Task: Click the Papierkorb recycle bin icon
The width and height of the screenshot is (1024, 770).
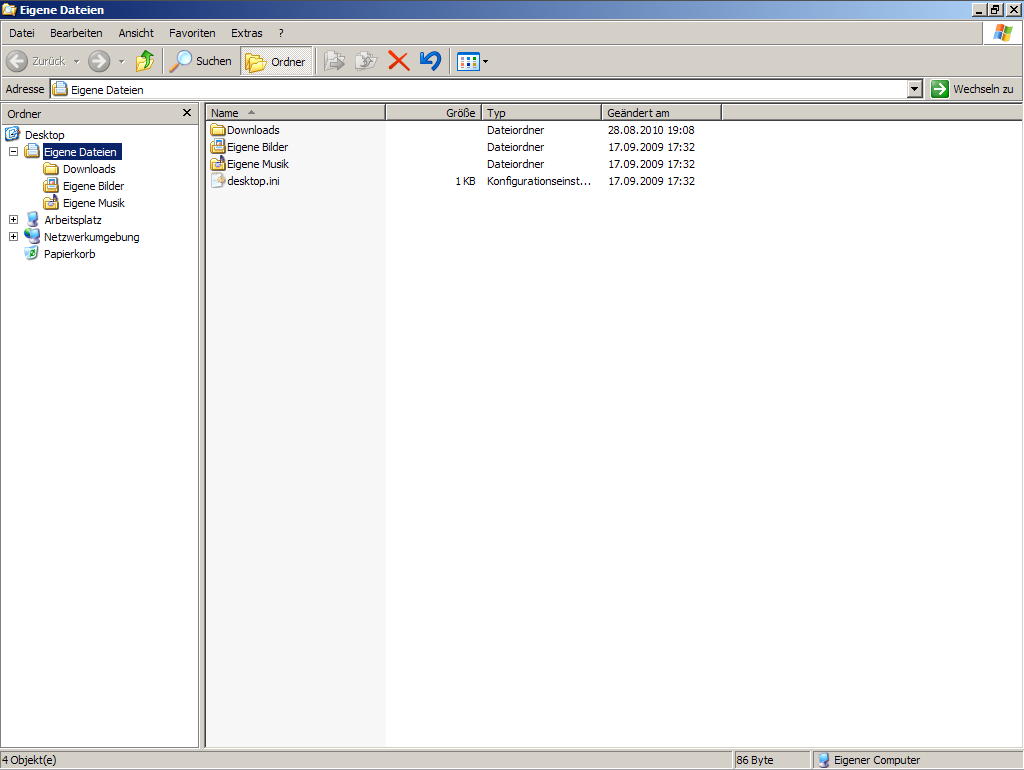Action: tap(32, 254)
